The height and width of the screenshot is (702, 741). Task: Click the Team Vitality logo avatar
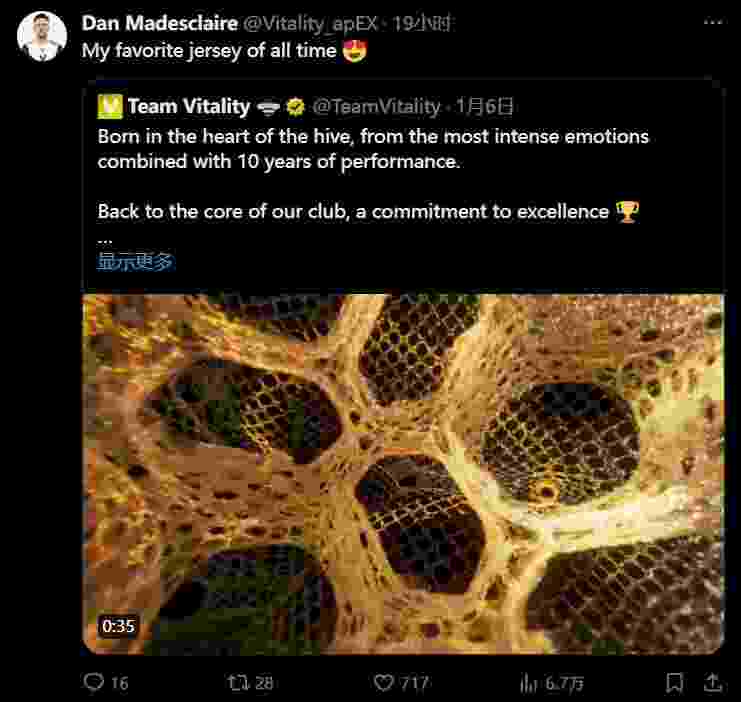[x=110, y=105]
